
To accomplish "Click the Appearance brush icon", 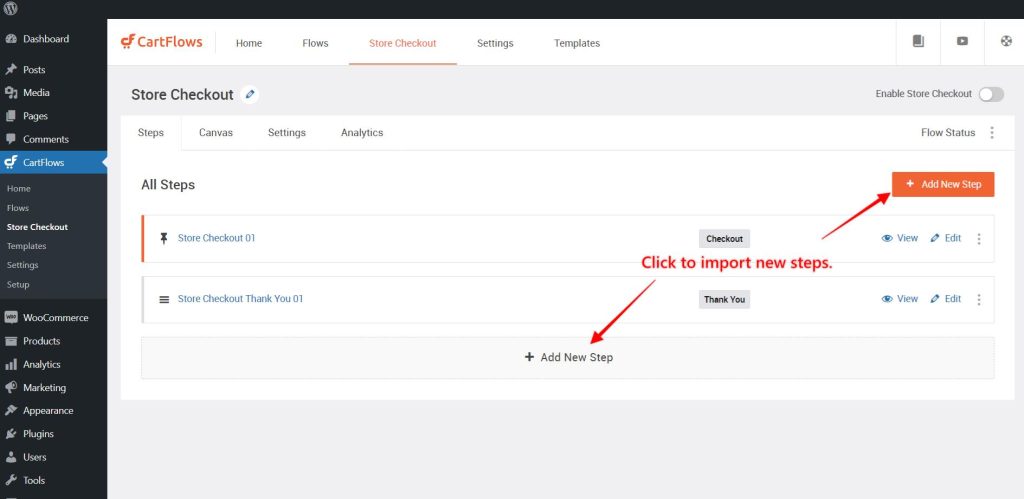I will (x=10, y=411).
